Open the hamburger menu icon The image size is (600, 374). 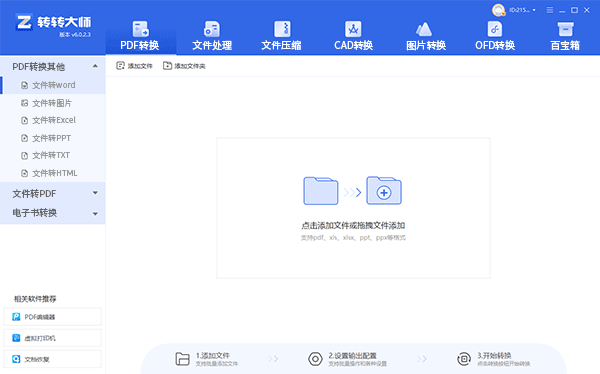click(x=550, y=10)
